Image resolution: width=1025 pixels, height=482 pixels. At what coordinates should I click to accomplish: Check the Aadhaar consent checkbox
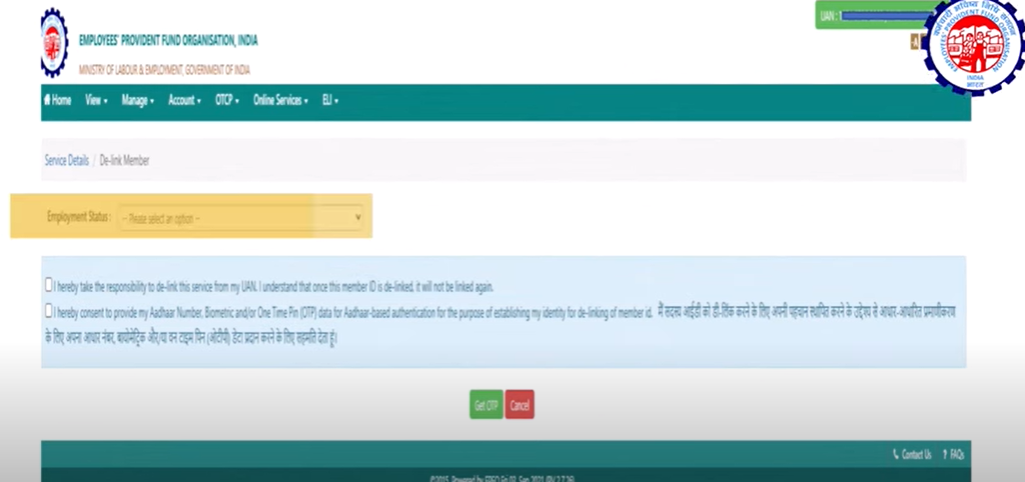pos(49,311)
